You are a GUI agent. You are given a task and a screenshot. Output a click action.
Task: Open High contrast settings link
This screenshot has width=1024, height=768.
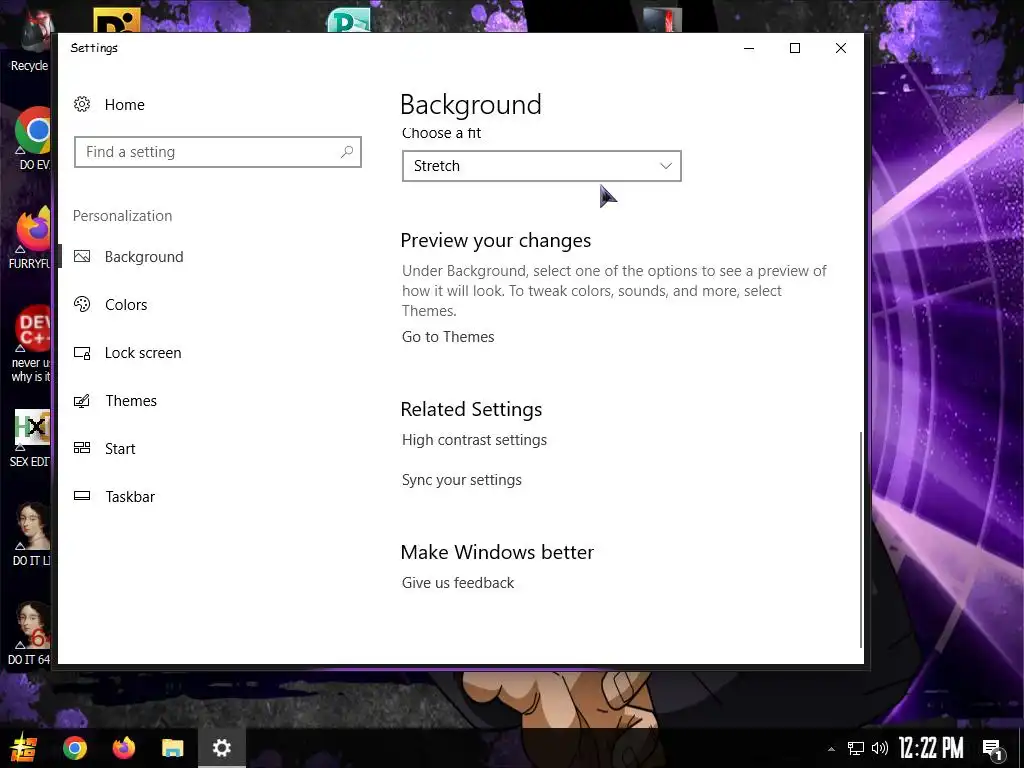point(474,440)
